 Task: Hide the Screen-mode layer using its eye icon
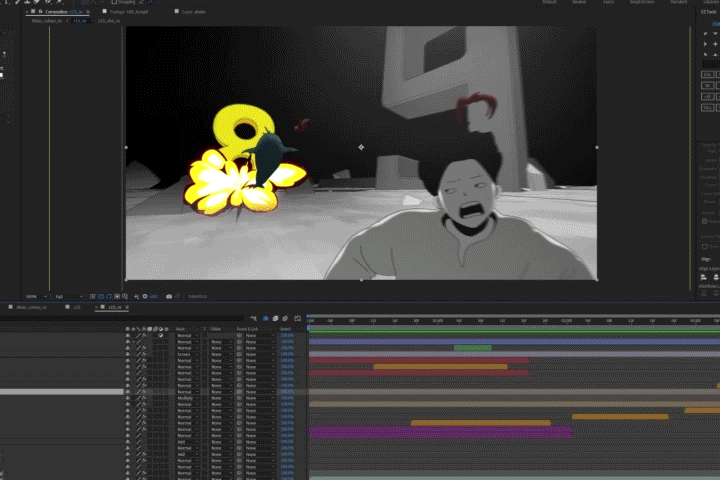pyautogui.click(x=128, y=355)
